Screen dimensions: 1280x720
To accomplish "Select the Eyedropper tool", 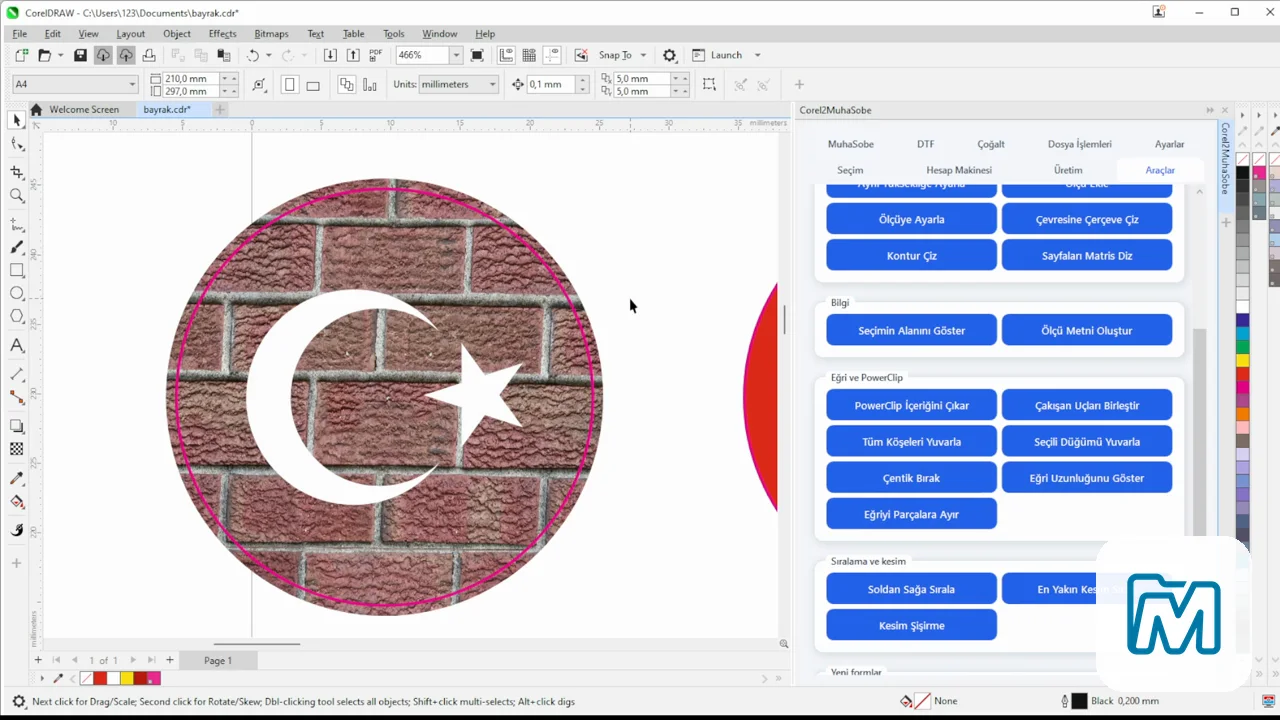I will pos(16,478).
